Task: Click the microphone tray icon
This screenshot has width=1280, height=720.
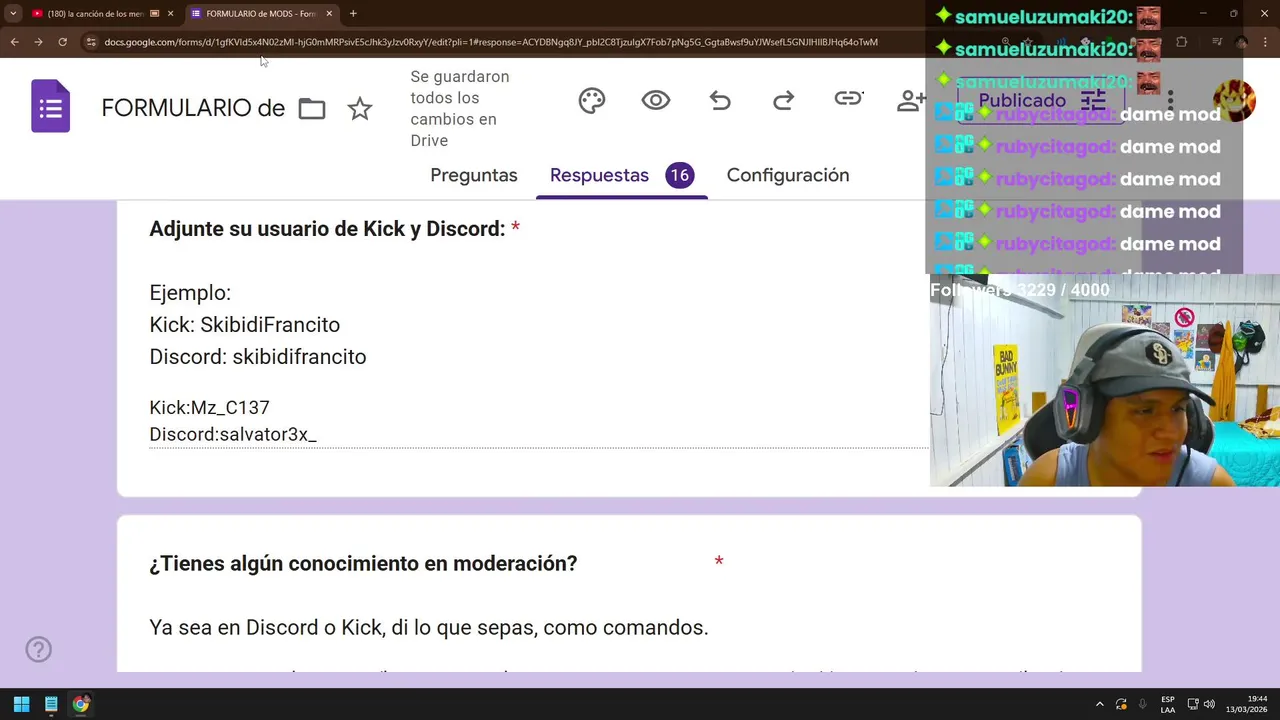Action: 1142,704
